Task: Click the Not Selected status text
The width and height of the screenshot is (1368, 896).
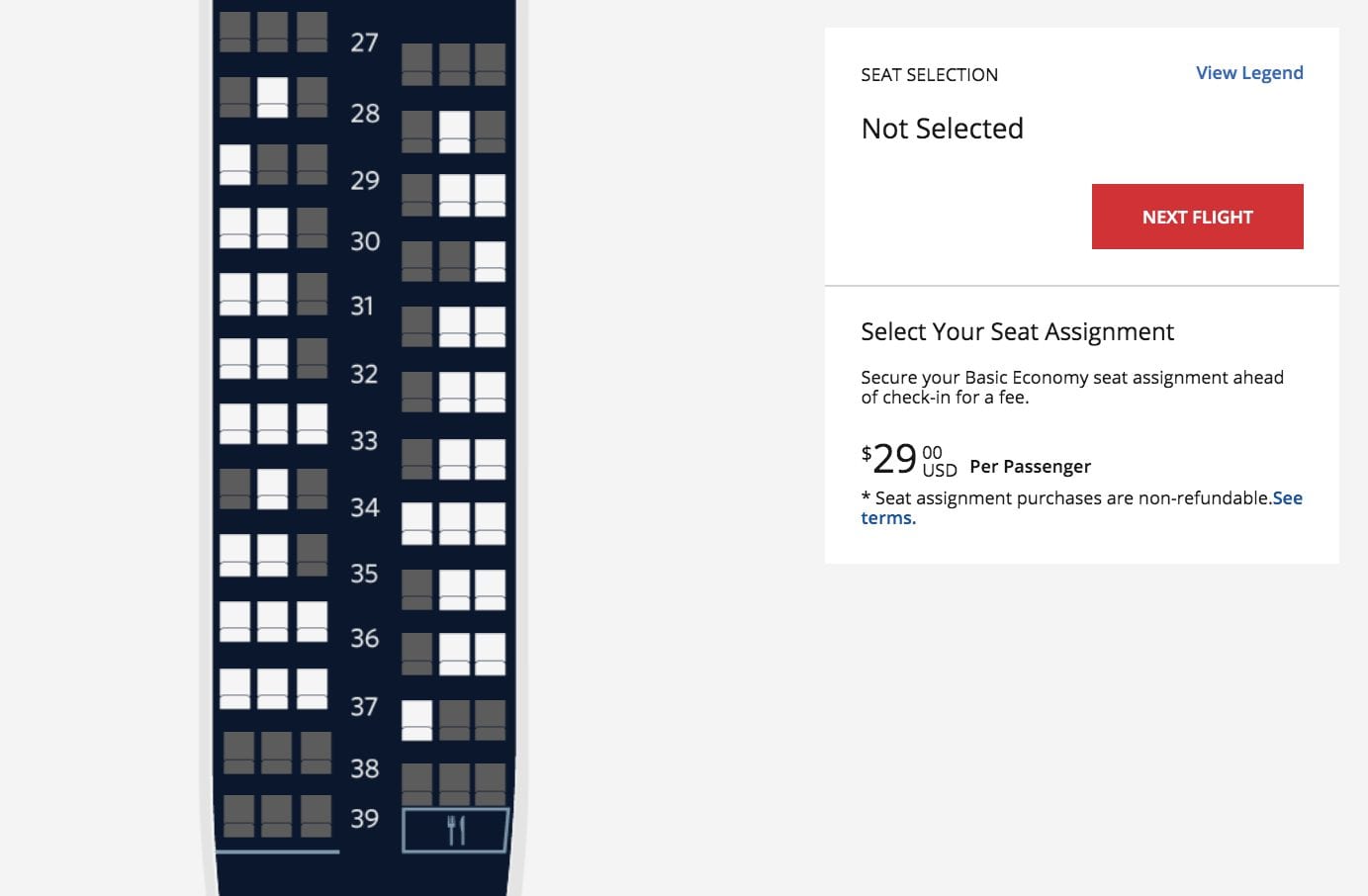Action: point(942,128)
